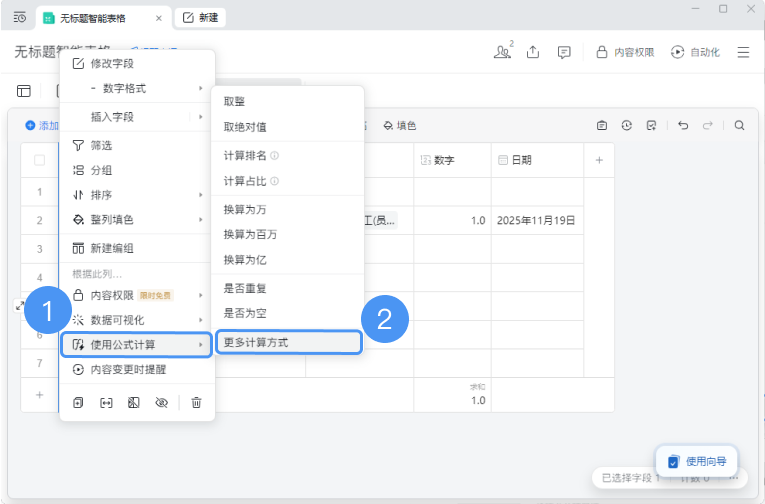Hide the field using the crossed-eye icon
The height and width of the screenshot is (504, 765).
pyautogui.click(x=161, y=403)
